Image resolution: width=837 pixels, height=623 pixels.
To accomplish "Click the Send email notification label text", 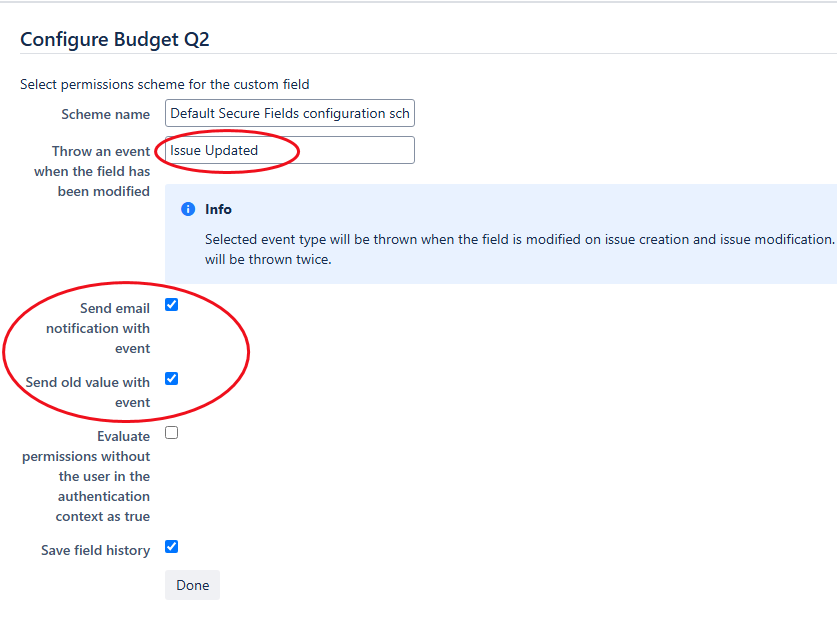I will [x=98, y=328].
